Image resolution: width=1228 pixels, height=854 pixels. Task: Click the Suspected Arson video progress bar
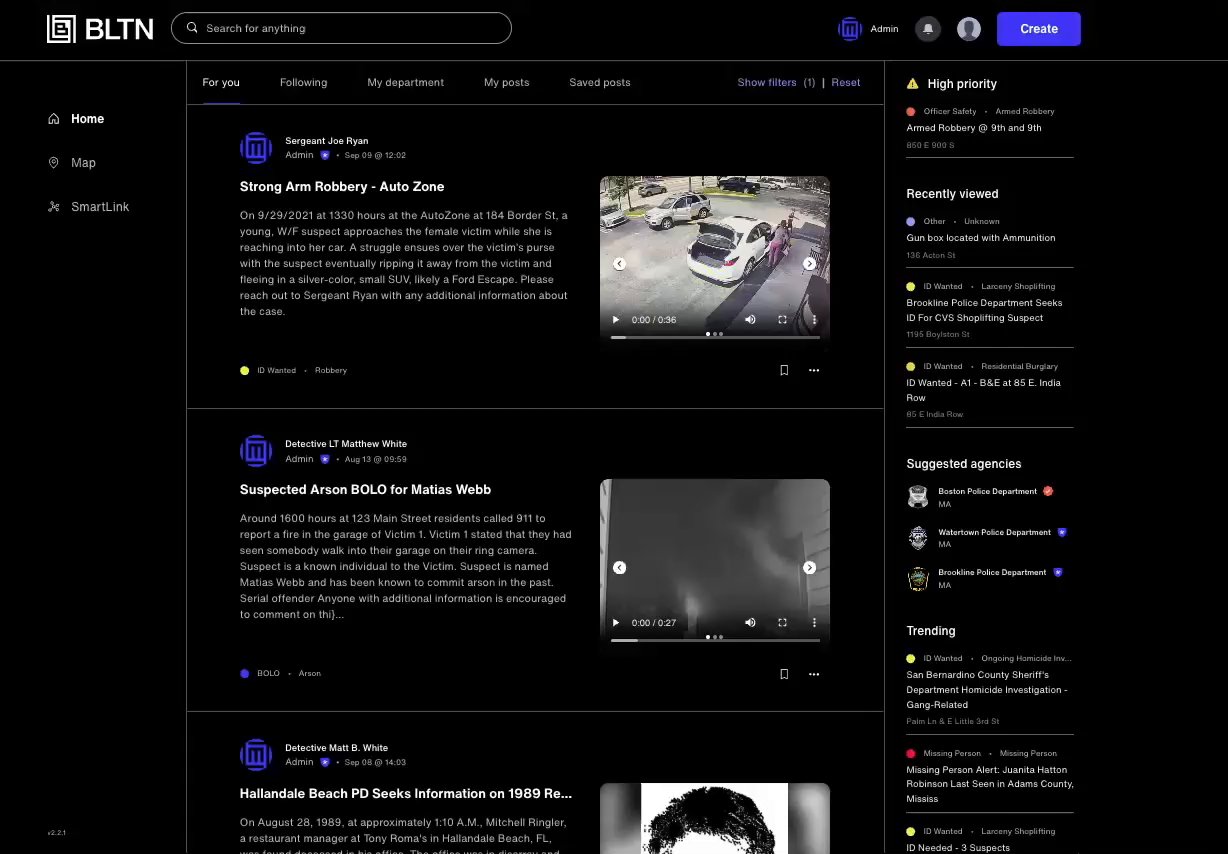tap(715, 641)
